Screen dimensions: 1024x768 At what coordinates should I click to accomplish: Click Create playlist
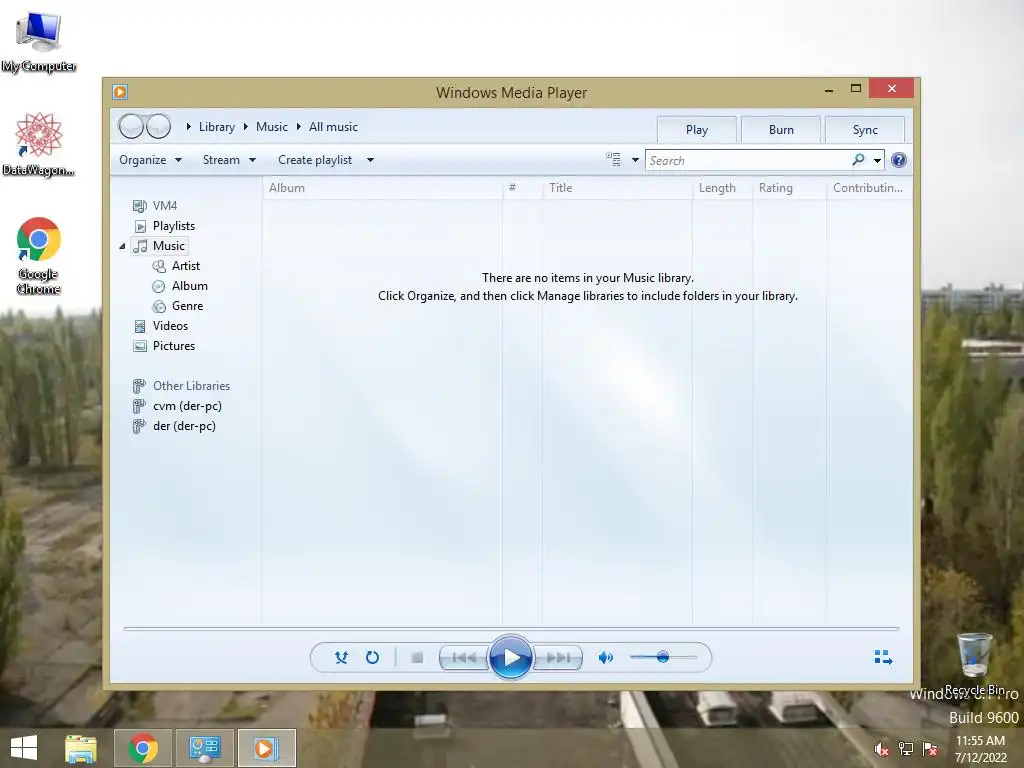[x=315, y=160]
